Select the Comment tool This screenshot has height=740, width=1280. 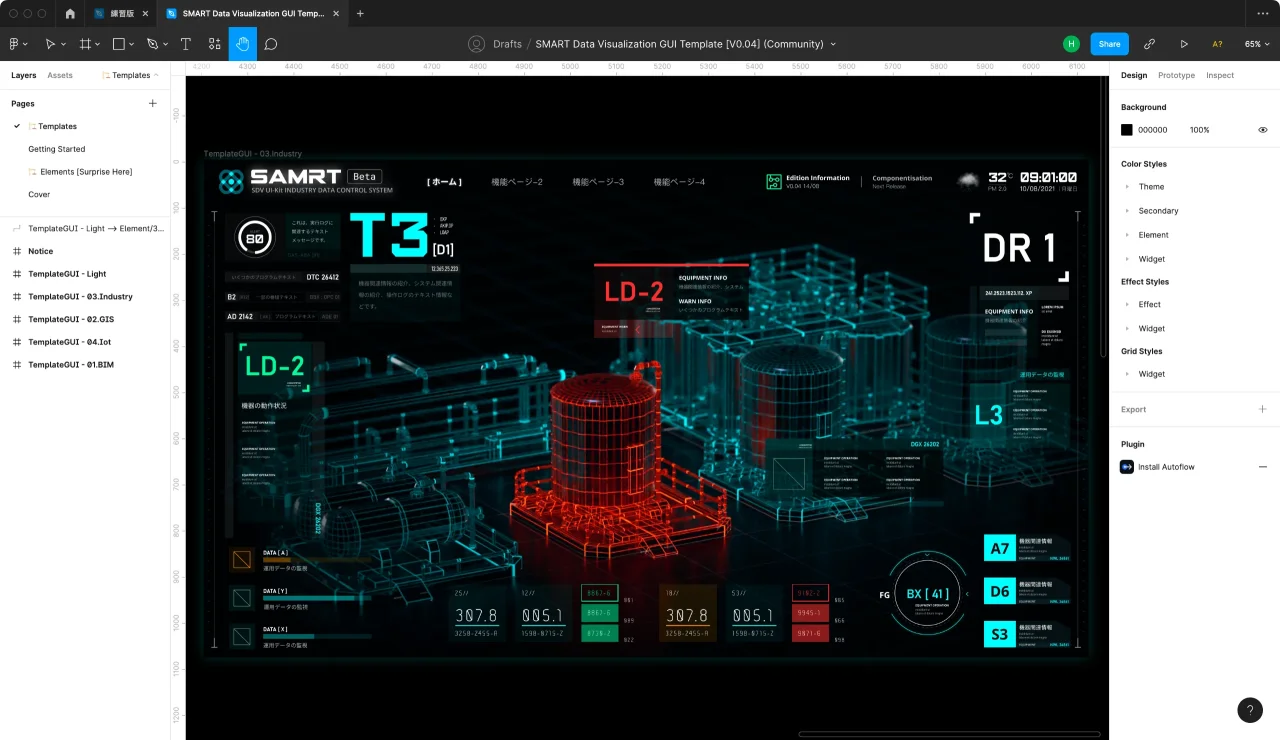271,44
